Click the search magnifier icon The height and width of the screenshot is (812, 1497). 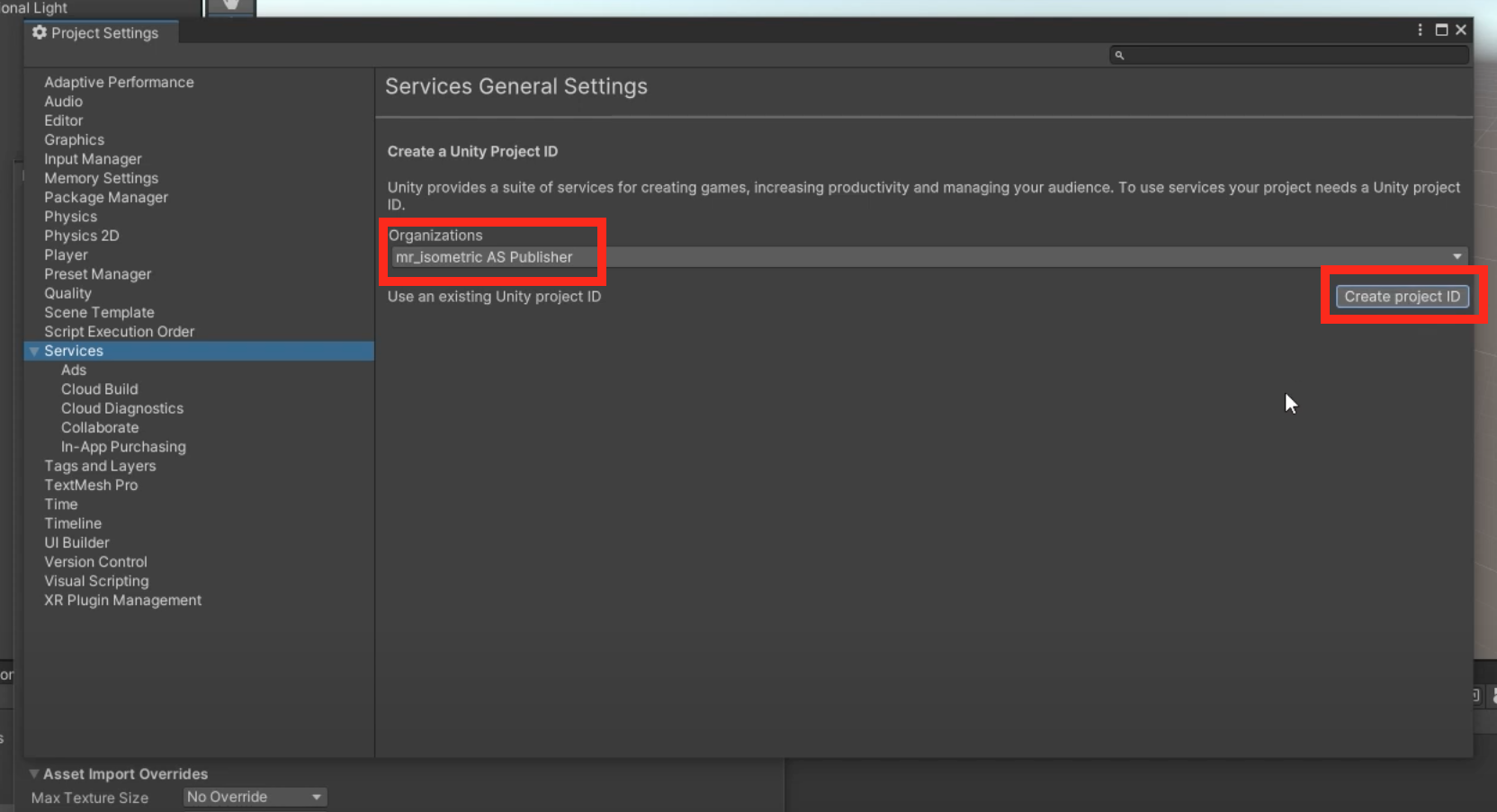pos(1119,55)
